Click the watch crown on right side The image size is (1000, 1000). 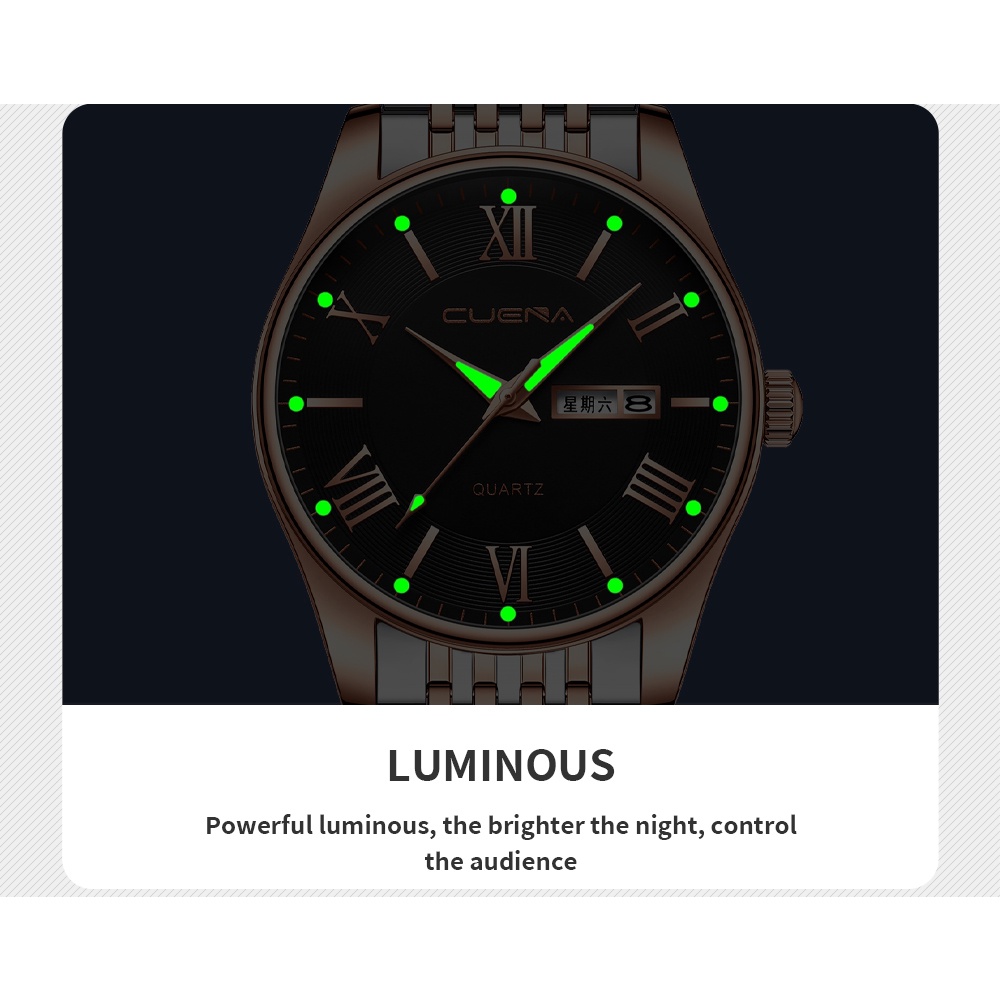(x=781, y=403)
